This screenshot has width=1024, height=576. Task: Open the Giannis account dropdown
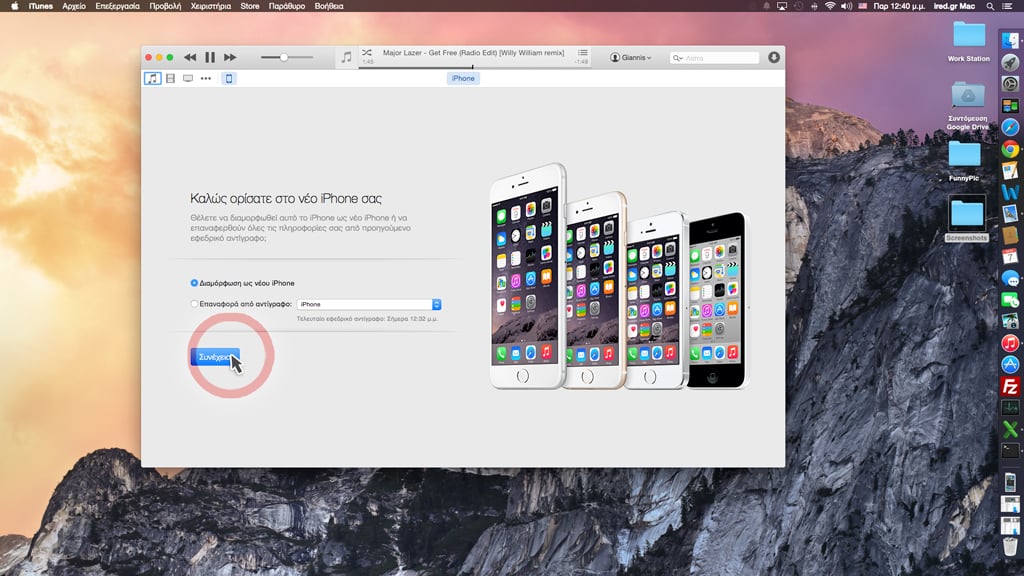pos(631,58)
